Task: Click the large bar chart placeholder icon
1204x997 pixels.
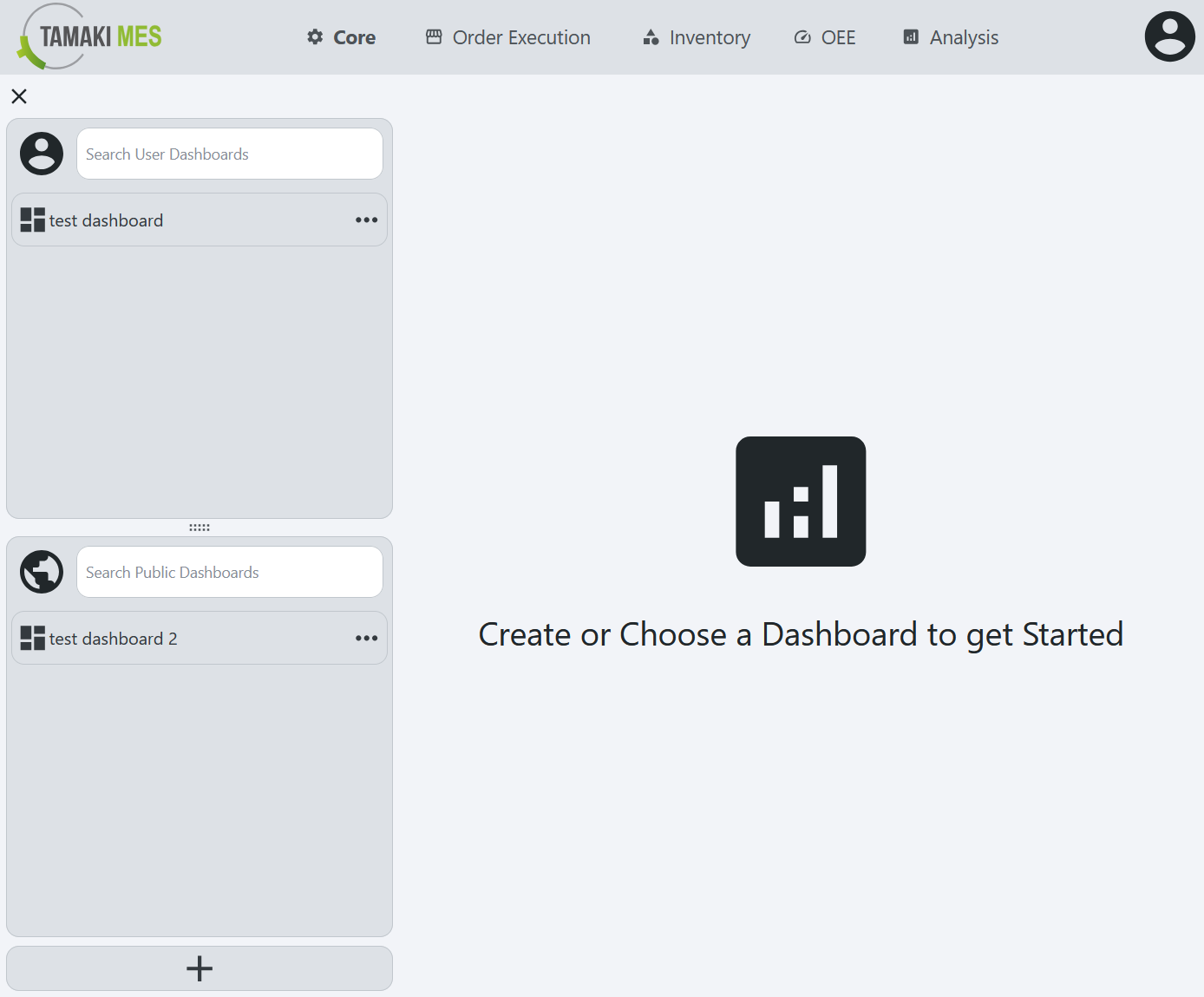Action: 800,501
